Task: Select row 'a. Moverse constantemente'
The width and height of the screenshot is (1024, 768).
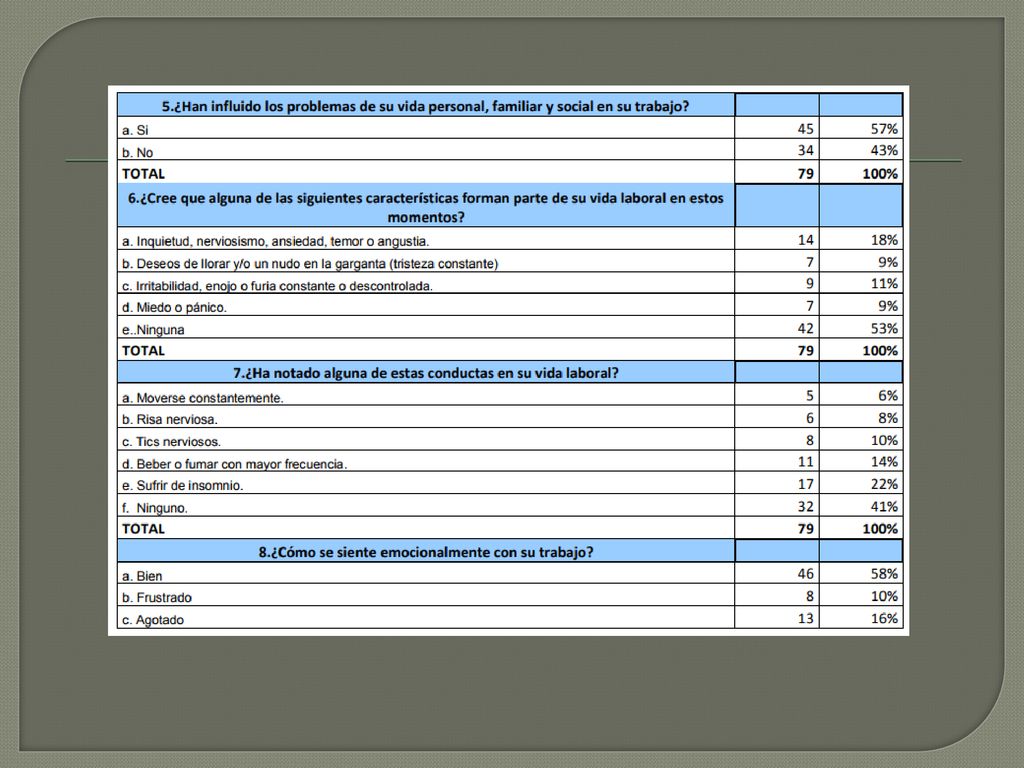Action: 202,398
